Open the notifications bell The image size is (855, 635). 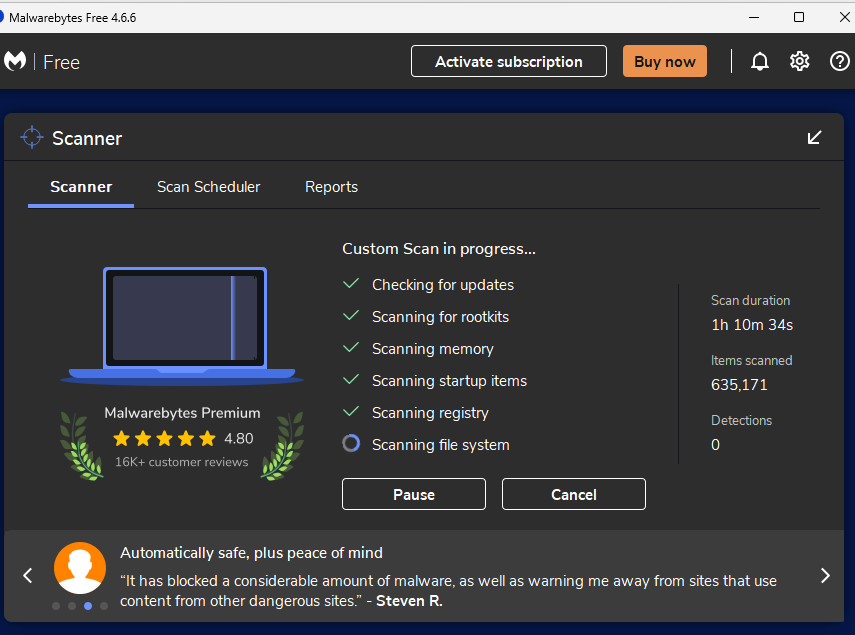tap(760, 62)
